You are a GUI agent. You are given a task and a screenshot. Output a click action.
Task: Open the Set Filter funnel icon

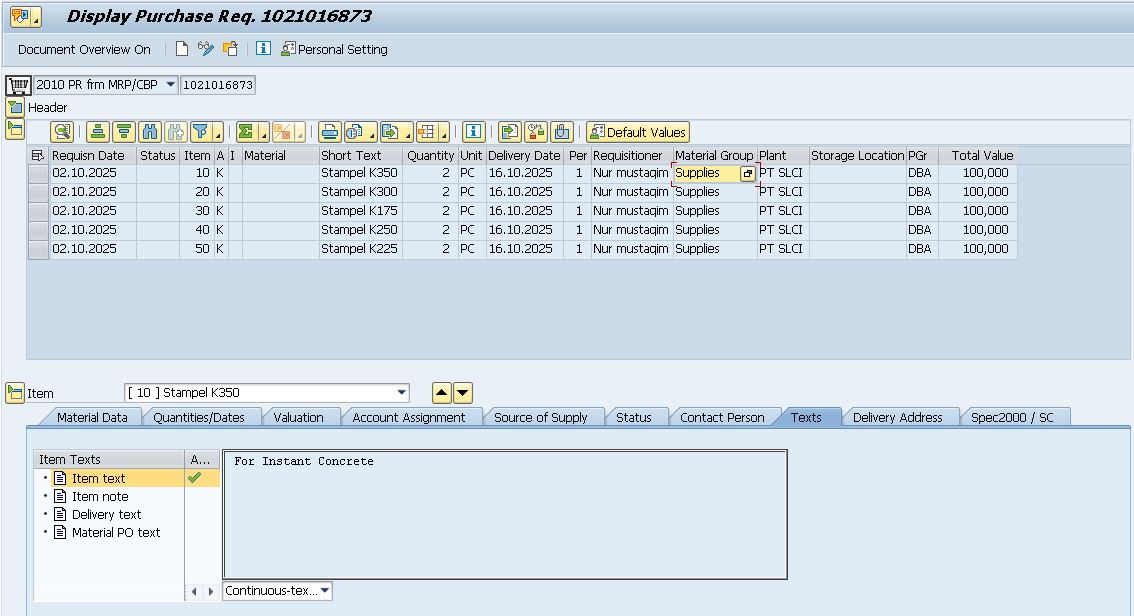[201, 132]
